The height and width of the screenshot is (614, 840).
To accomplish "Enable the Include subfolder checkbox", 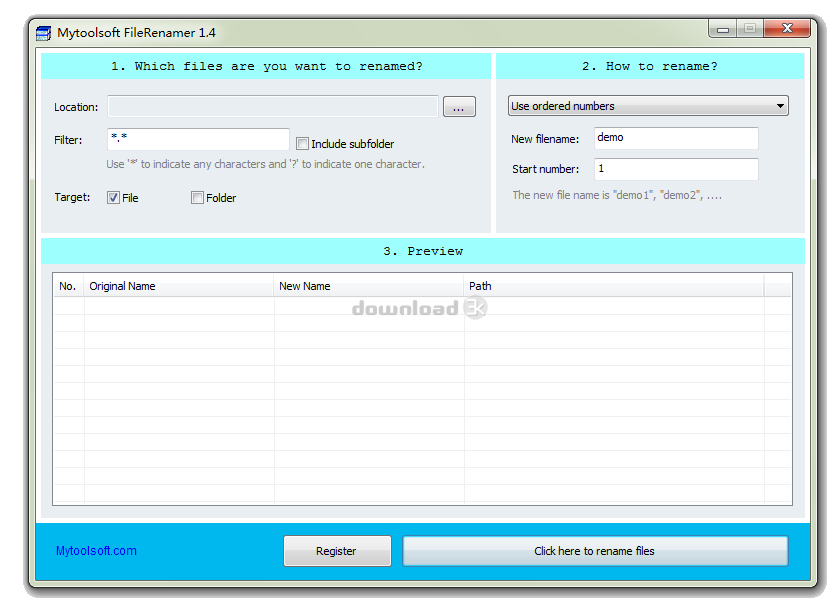I will coord(303,144).
